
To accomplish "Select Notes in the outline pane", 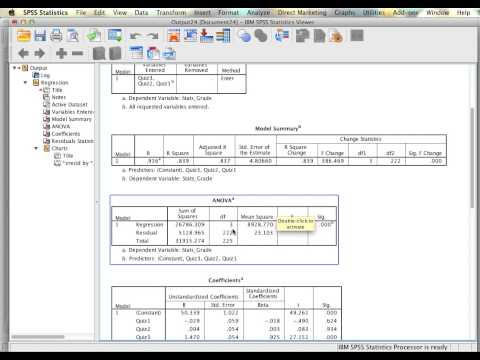I will click(59, 97).
